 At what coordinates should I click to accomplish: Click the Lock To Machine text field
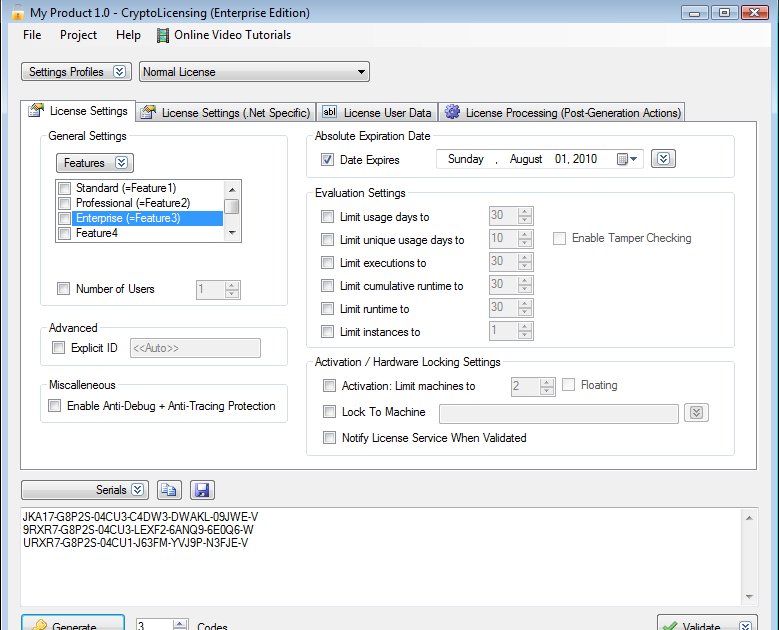pos(558,413)
